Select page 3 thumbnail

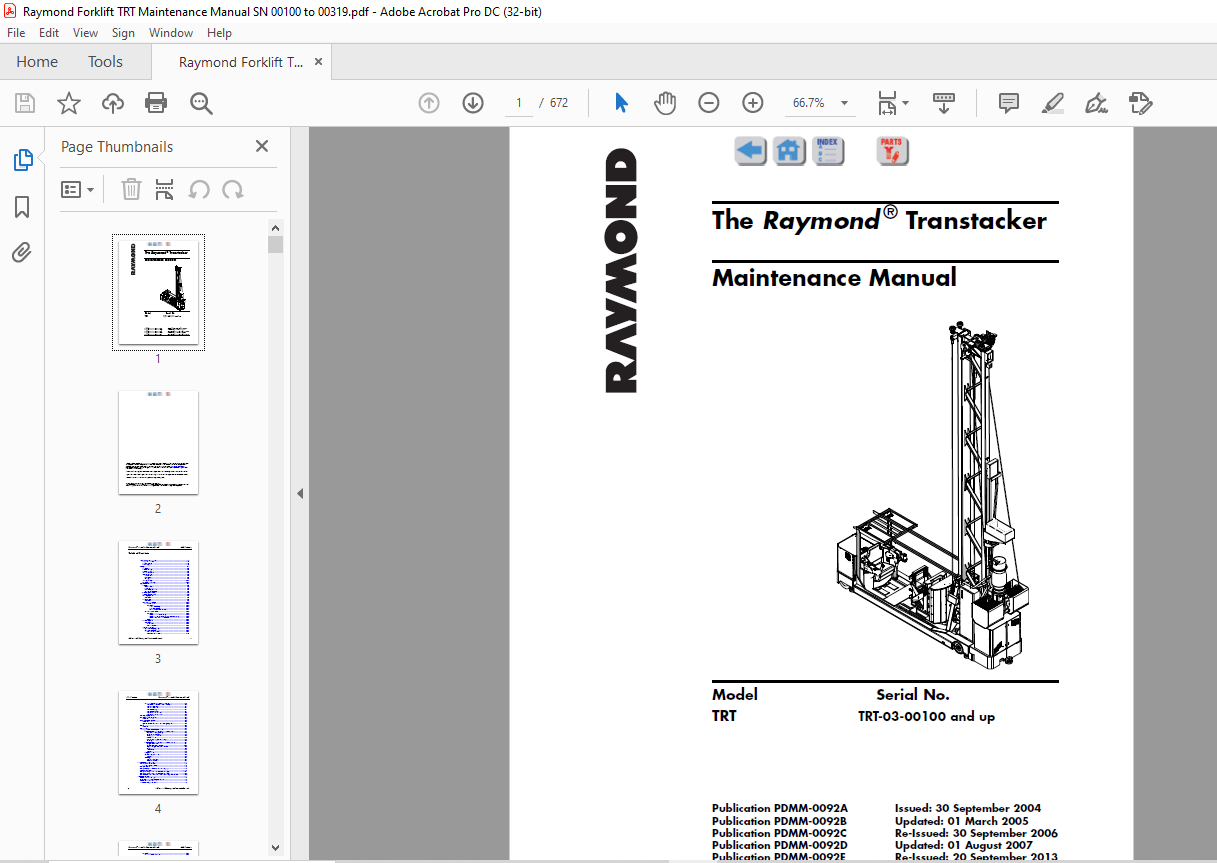coord(158,592)
